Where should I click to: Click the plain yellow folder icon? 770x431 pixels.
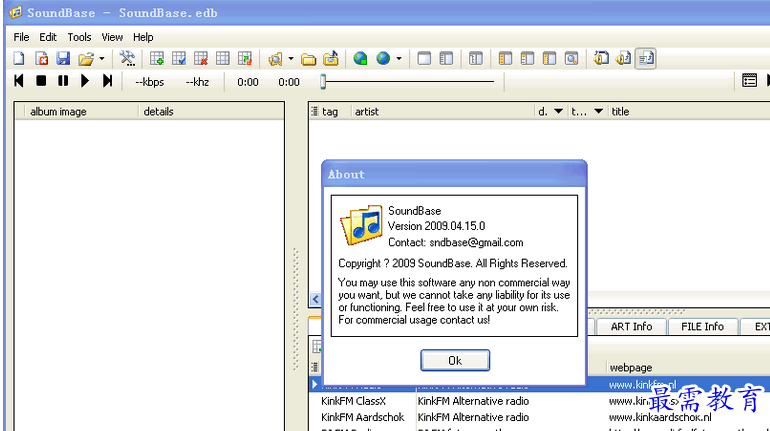pyautogui.click(x=308, y=59)
